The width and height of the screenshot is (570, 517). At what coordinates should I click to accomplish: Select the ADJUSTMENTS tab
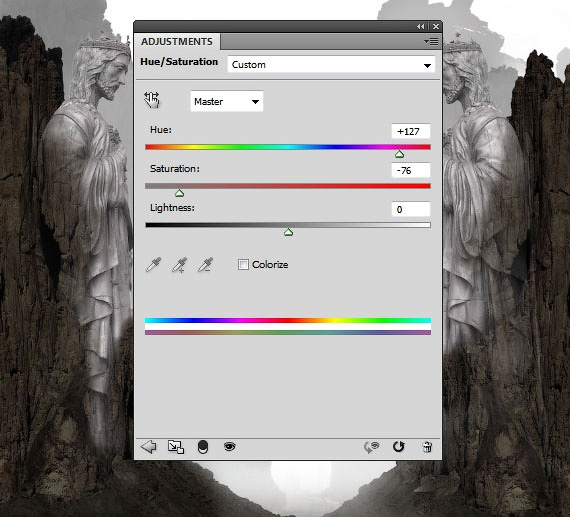[x=177, y=41]
